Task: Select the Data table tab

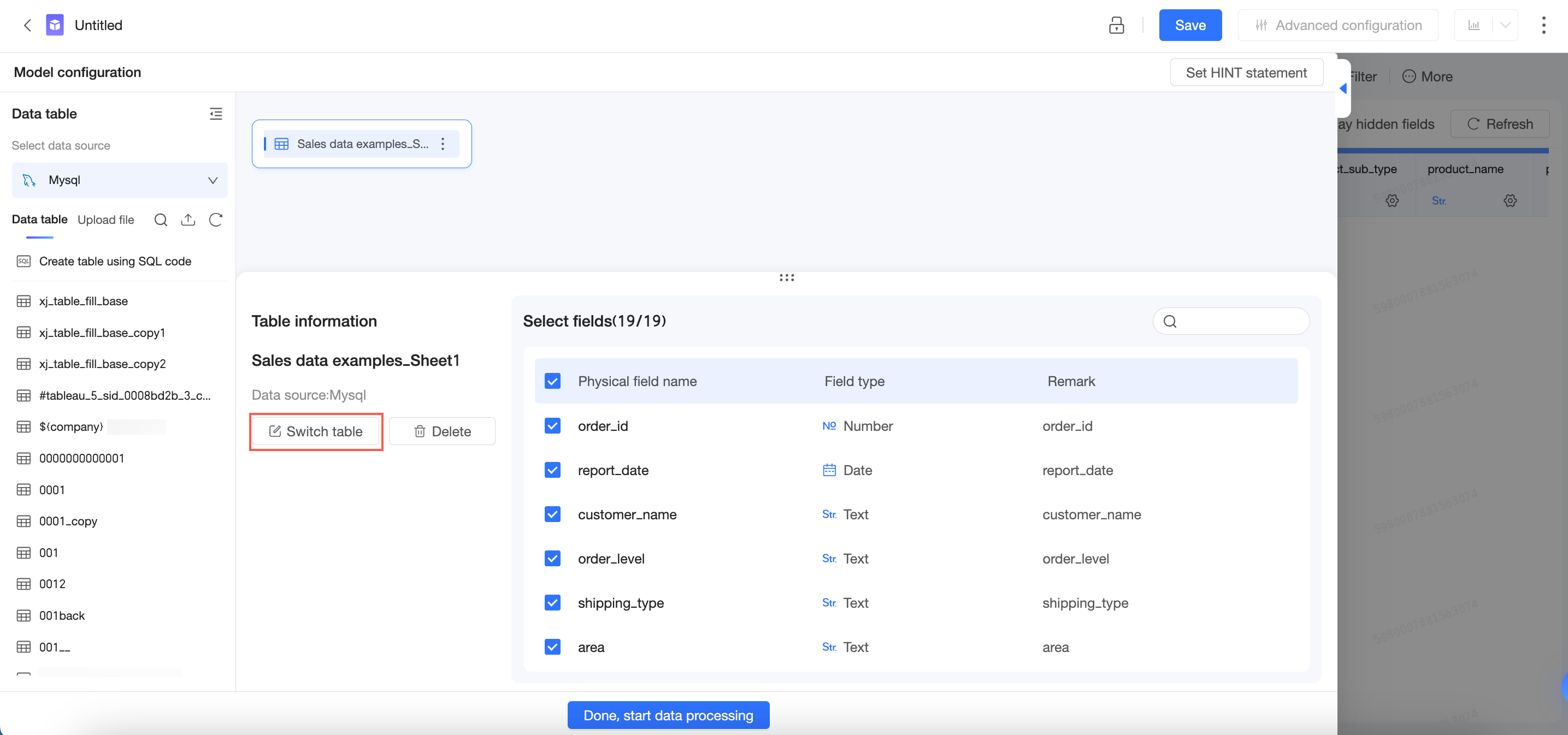Action: click(39, 220)
